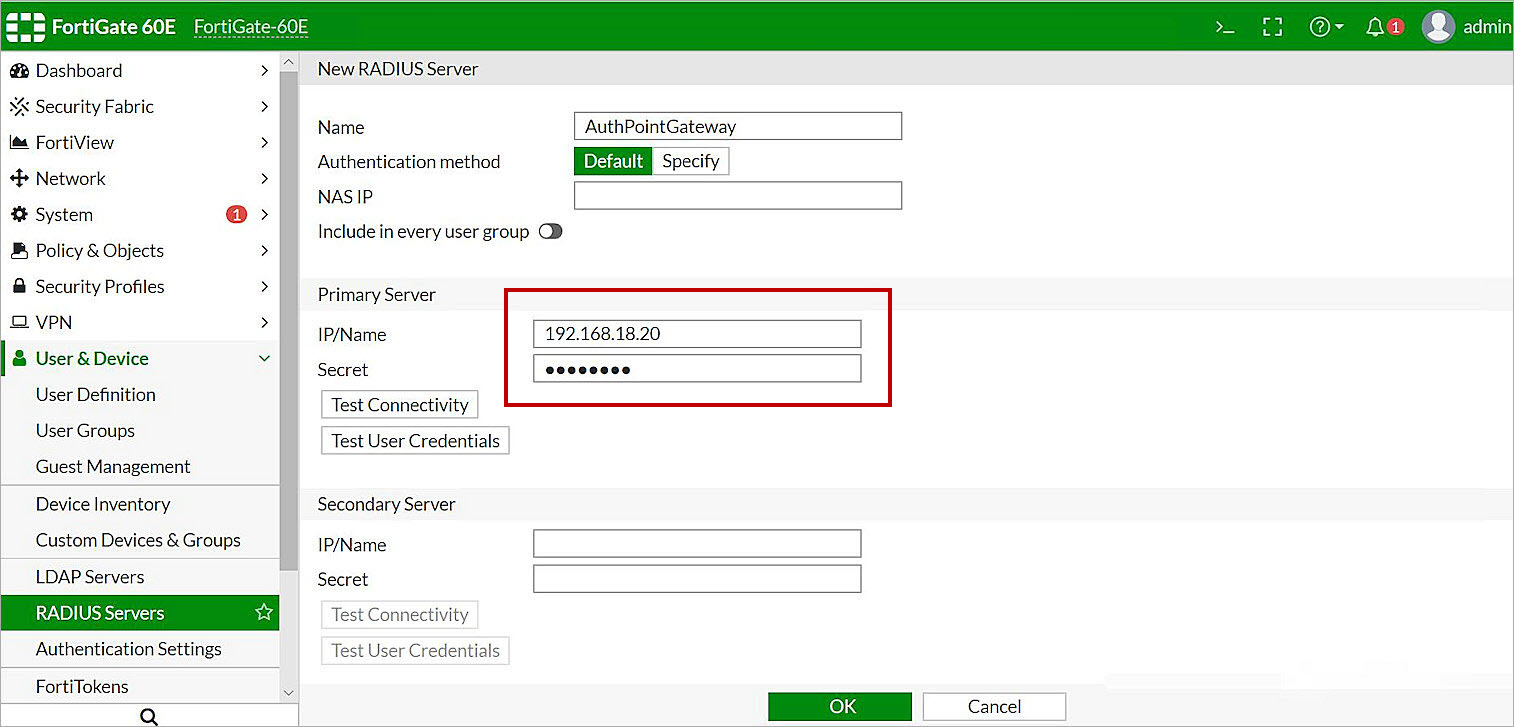Open the CLI console
Screen dimensions: 1514x727
click(x=1224, y=27)
